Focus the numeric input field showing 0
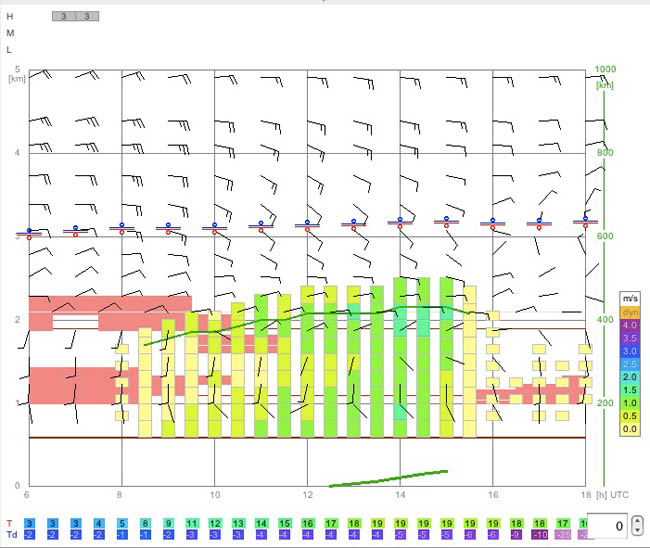This screenshot has width=650, height=548. (x=607, y=526)
